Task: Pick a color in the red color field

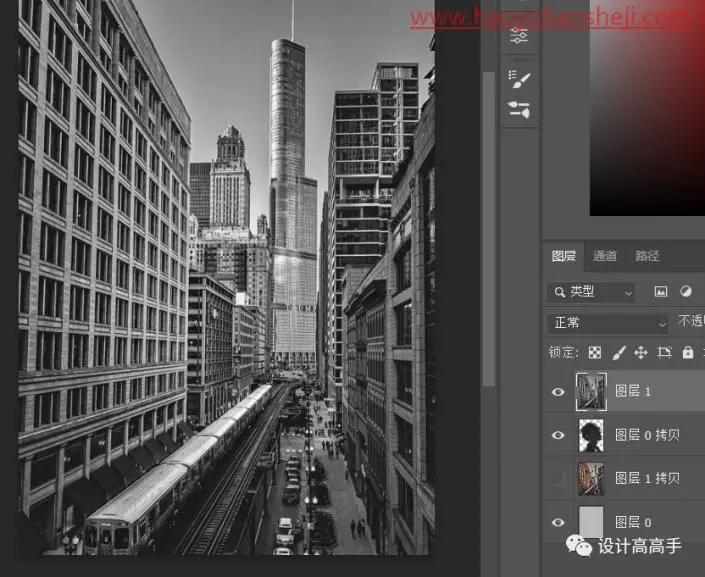Action: coord(647,108)
